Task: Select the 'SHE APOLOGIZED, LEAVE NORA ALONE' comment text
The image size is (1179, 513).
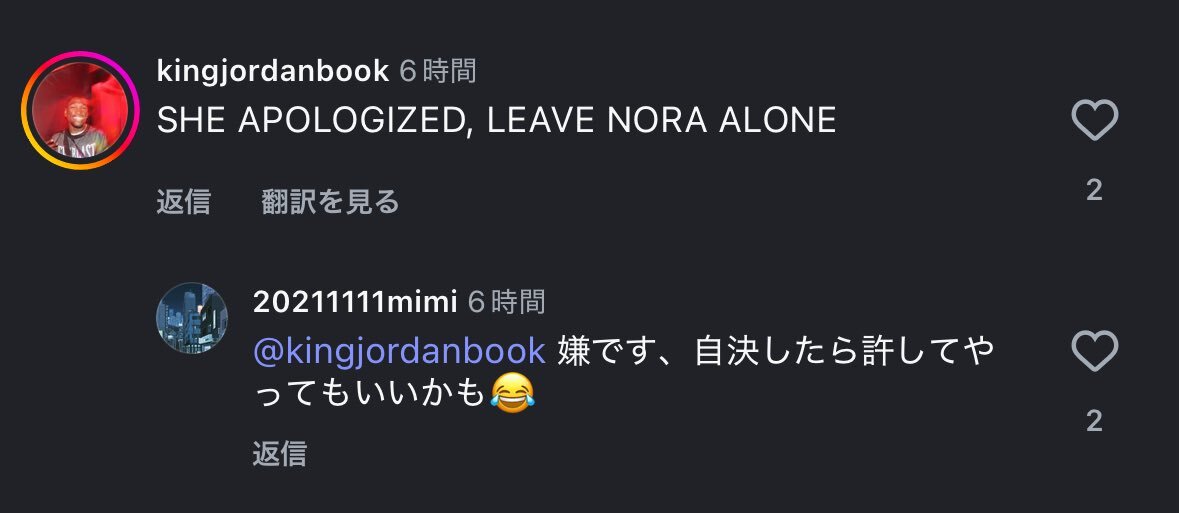Action: point(496,121)
